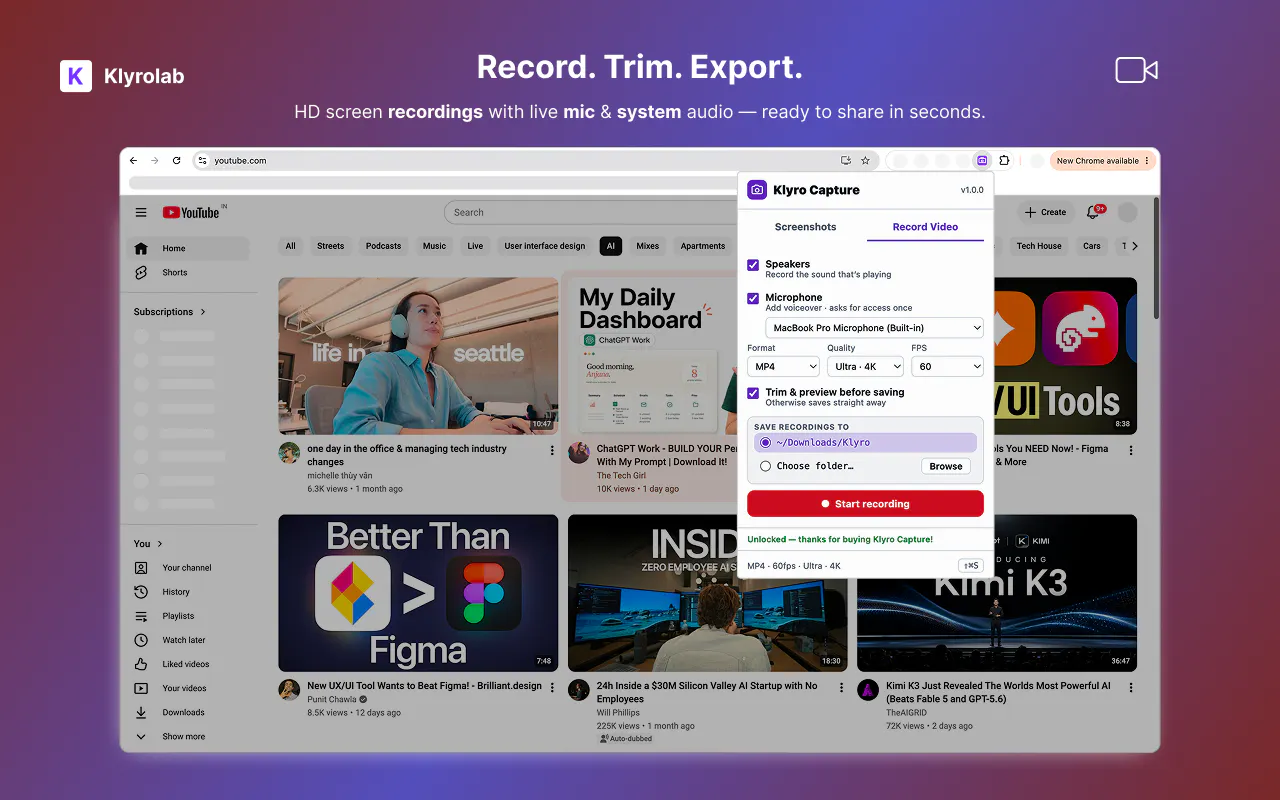Open the FPS dropdown showing 60

[947, 367]
